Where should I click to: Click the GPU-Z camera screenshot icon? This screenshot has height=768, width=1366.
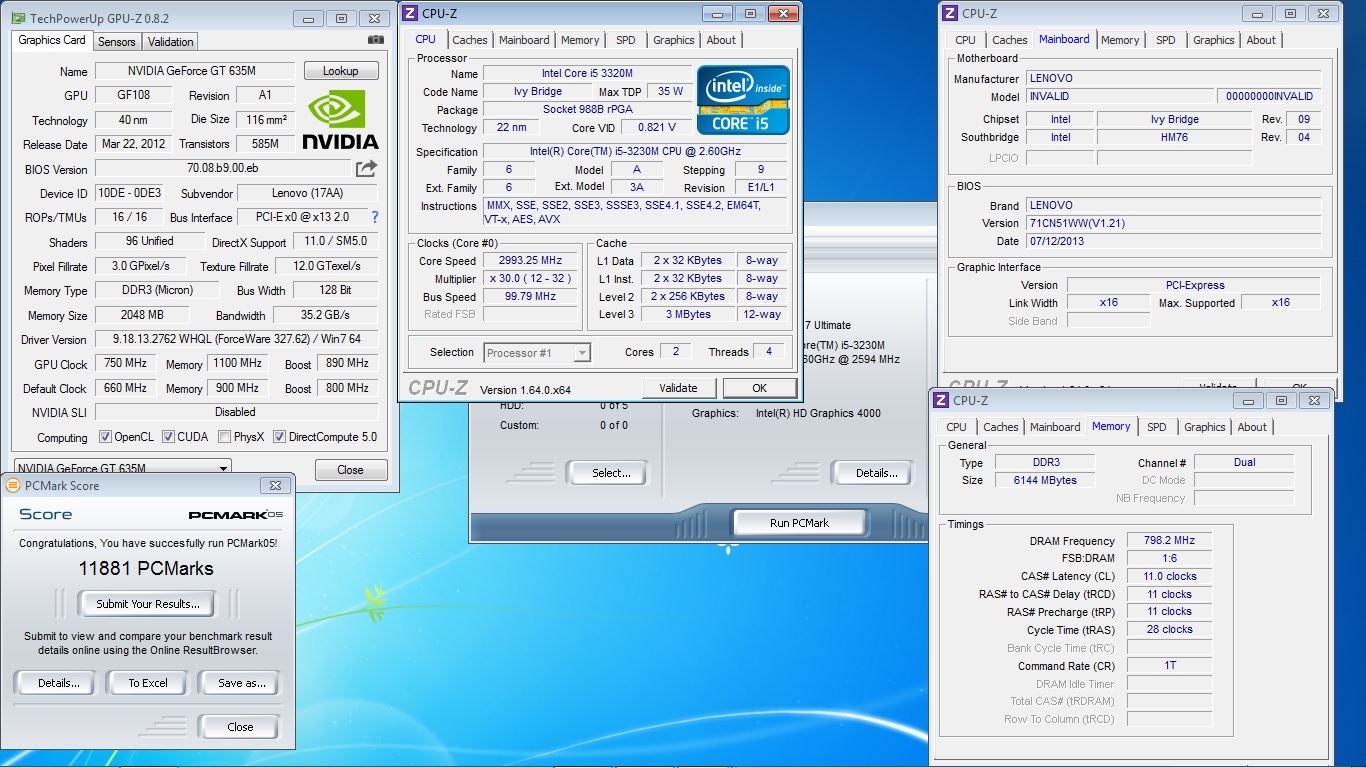[375, 40]
